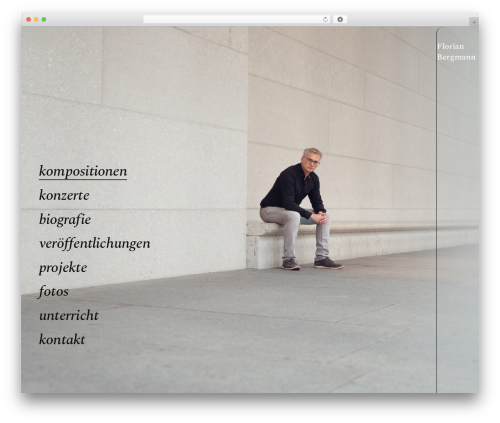Reload the page with the refresh icon
The width and height of the screenshot is (500, 423).
coord(325,19)
